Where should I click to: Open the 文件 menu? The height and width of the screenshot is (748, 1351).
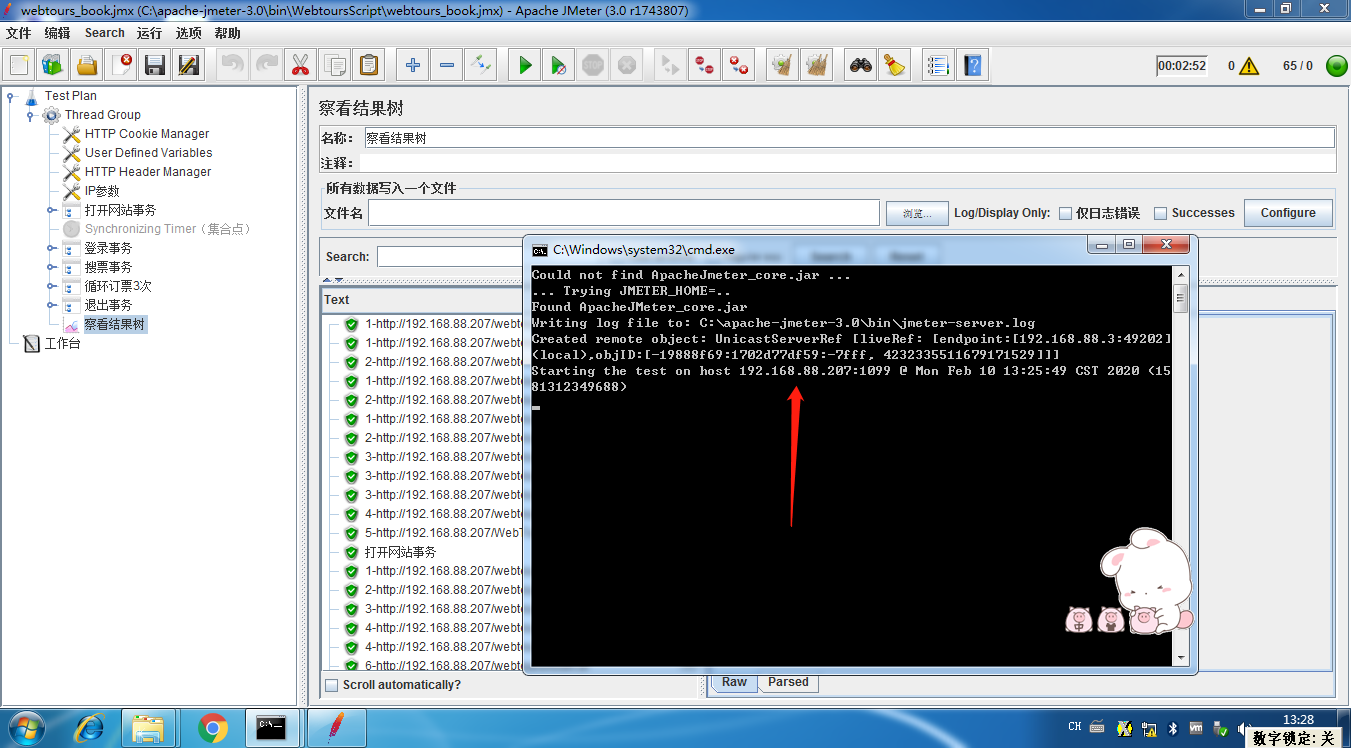click(19, 33)
